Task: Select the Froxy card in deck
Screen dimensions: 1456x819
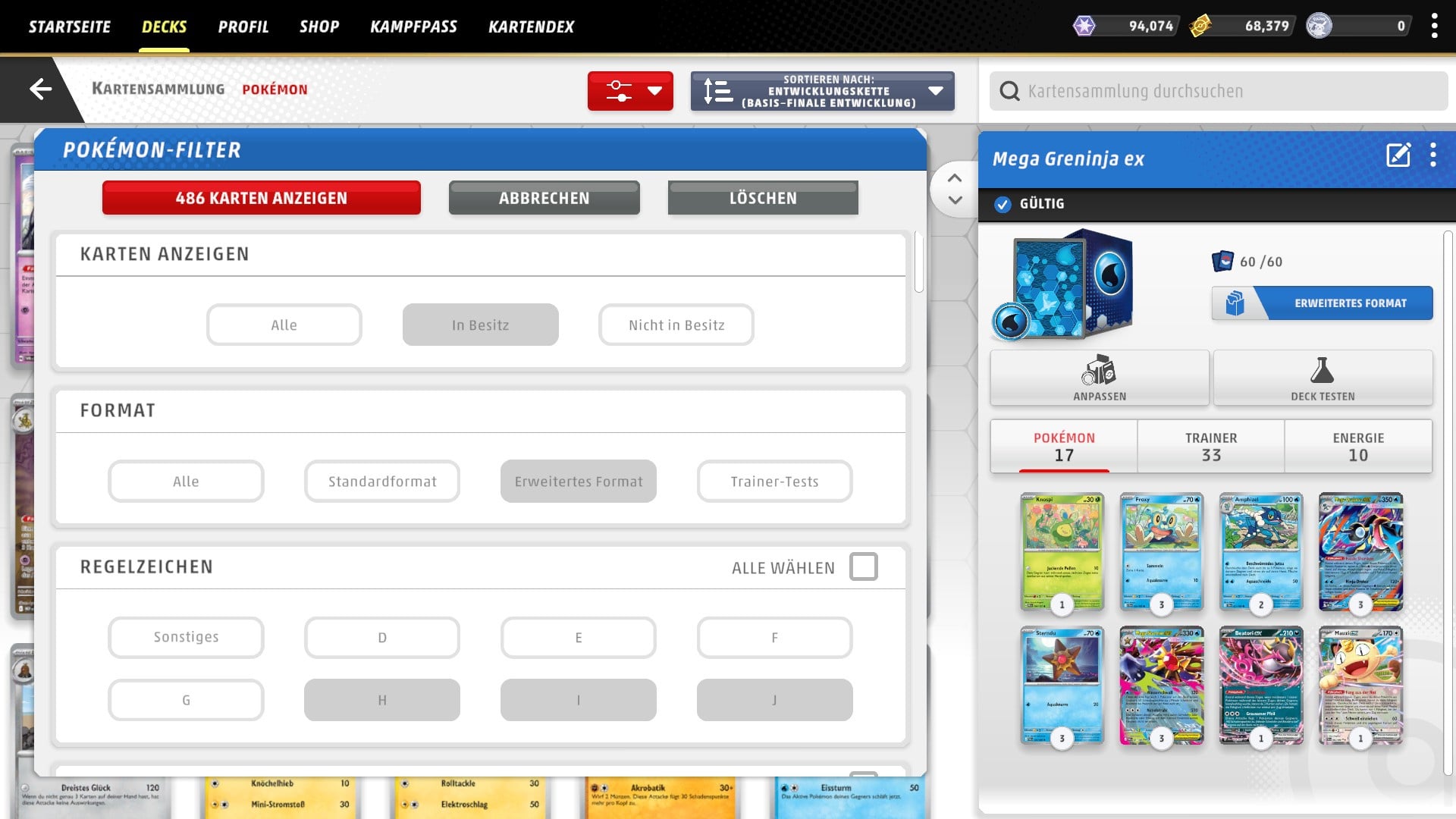Action: point(1161,551)
